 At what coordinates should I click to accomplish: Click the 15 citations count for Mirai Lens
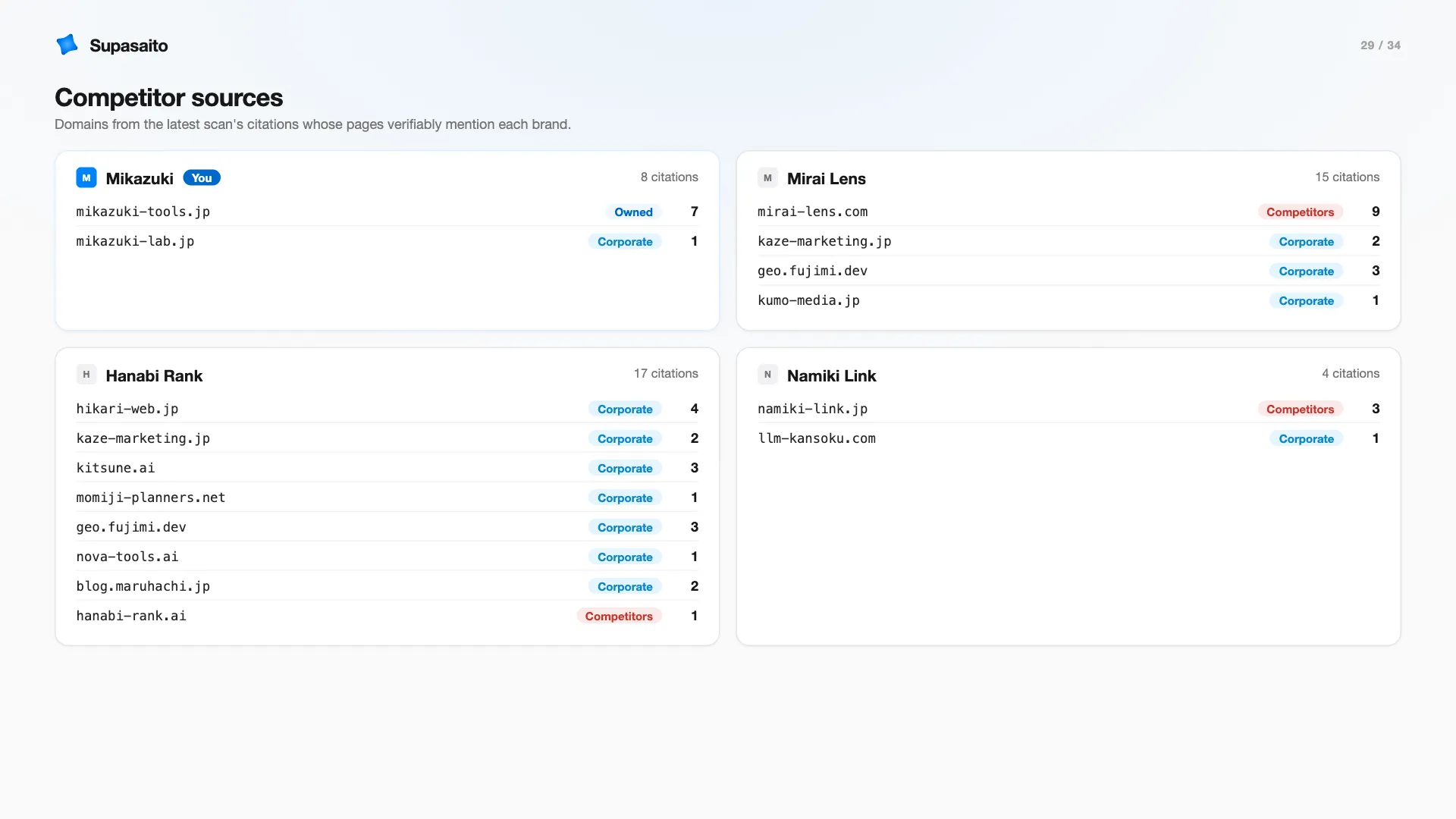pos(1347,177)
